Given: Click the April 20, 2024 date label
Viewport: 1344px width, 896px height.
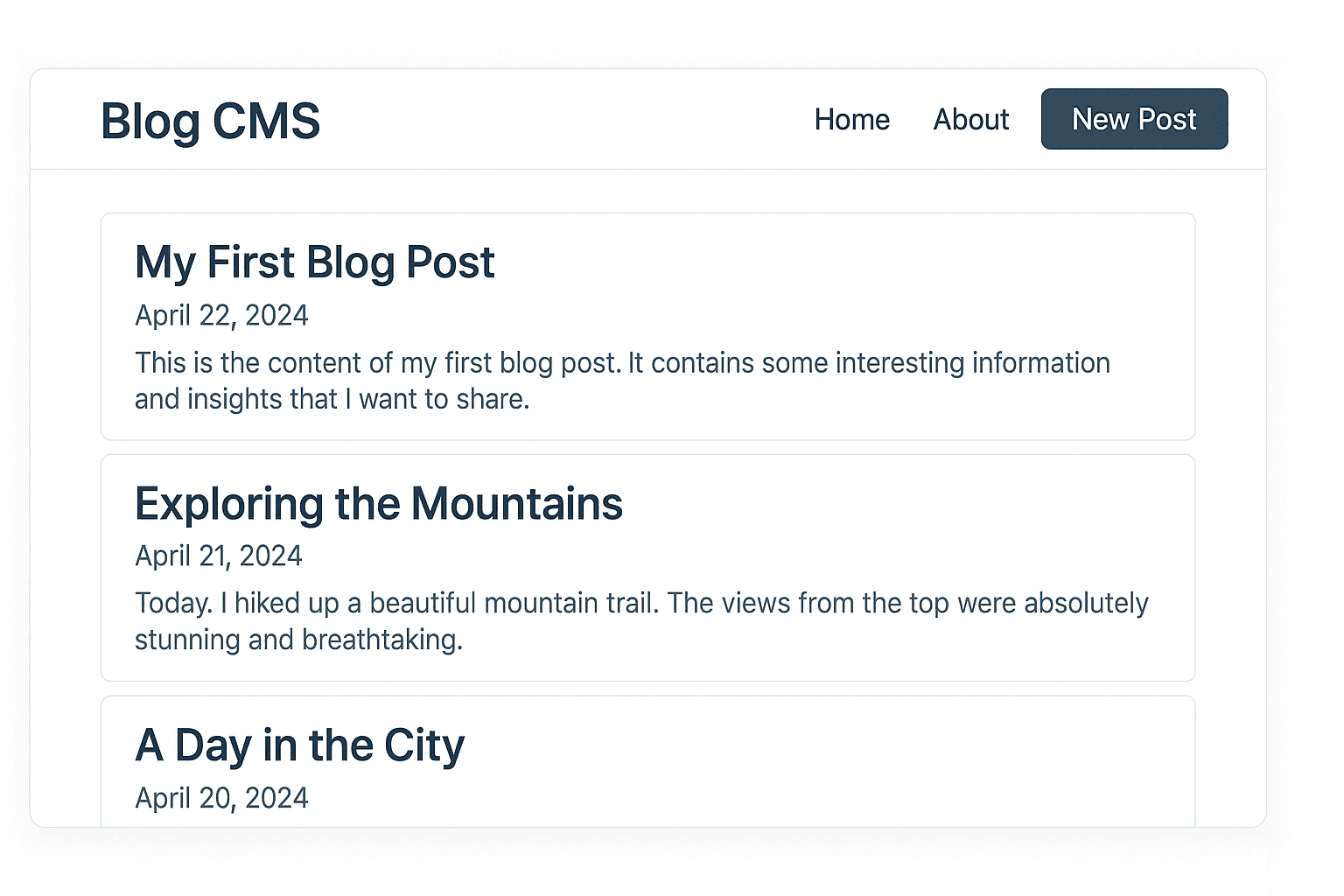Looking at the screenshot, I should 221,797.
